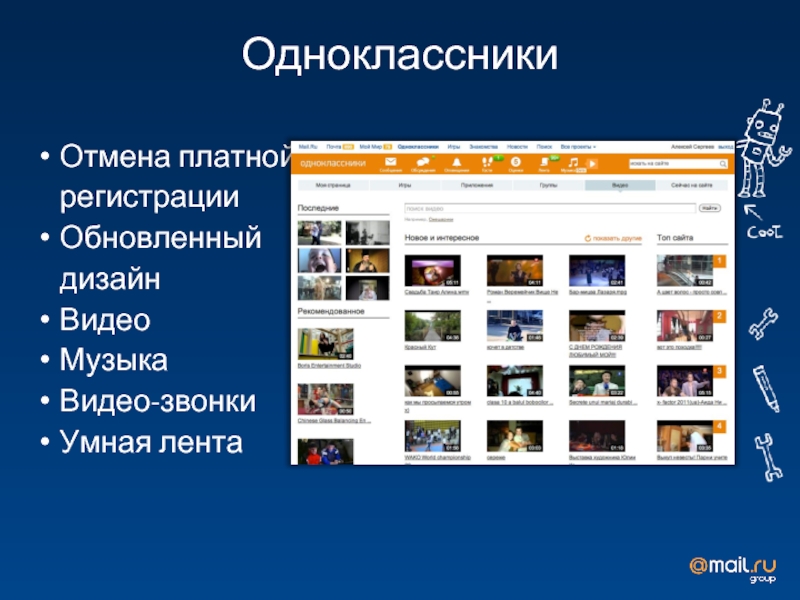The image size is (800, 600).
Task: Open Обсуждения speech bubbles icon
Action: click(x=422, y=163)
